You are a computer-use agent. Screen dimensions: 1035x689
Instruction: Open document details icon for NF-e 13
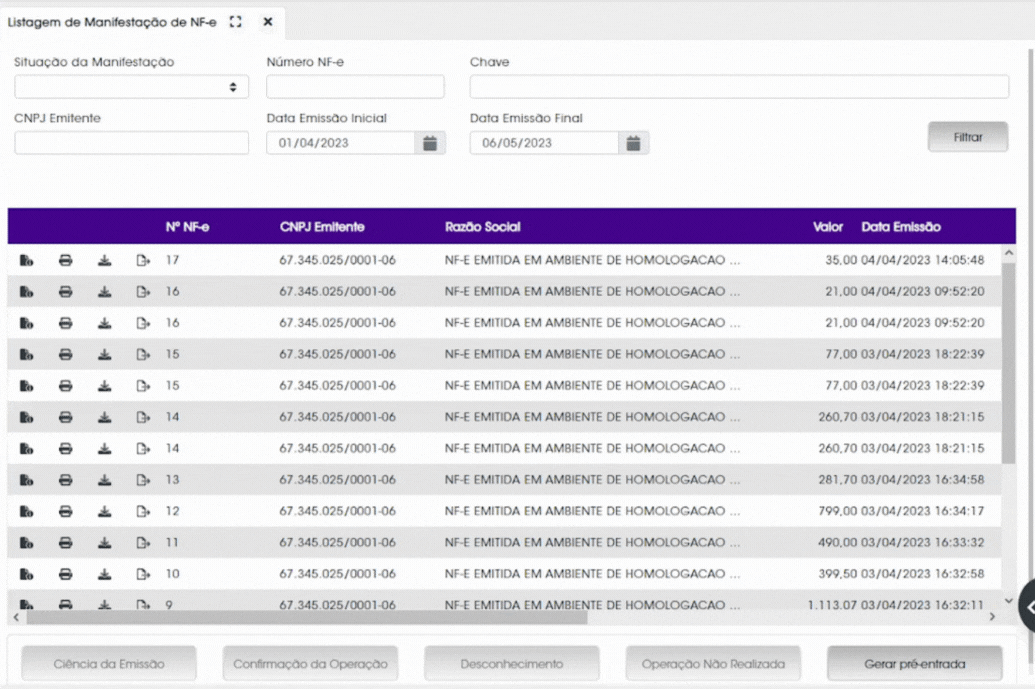tap(26, 480)
